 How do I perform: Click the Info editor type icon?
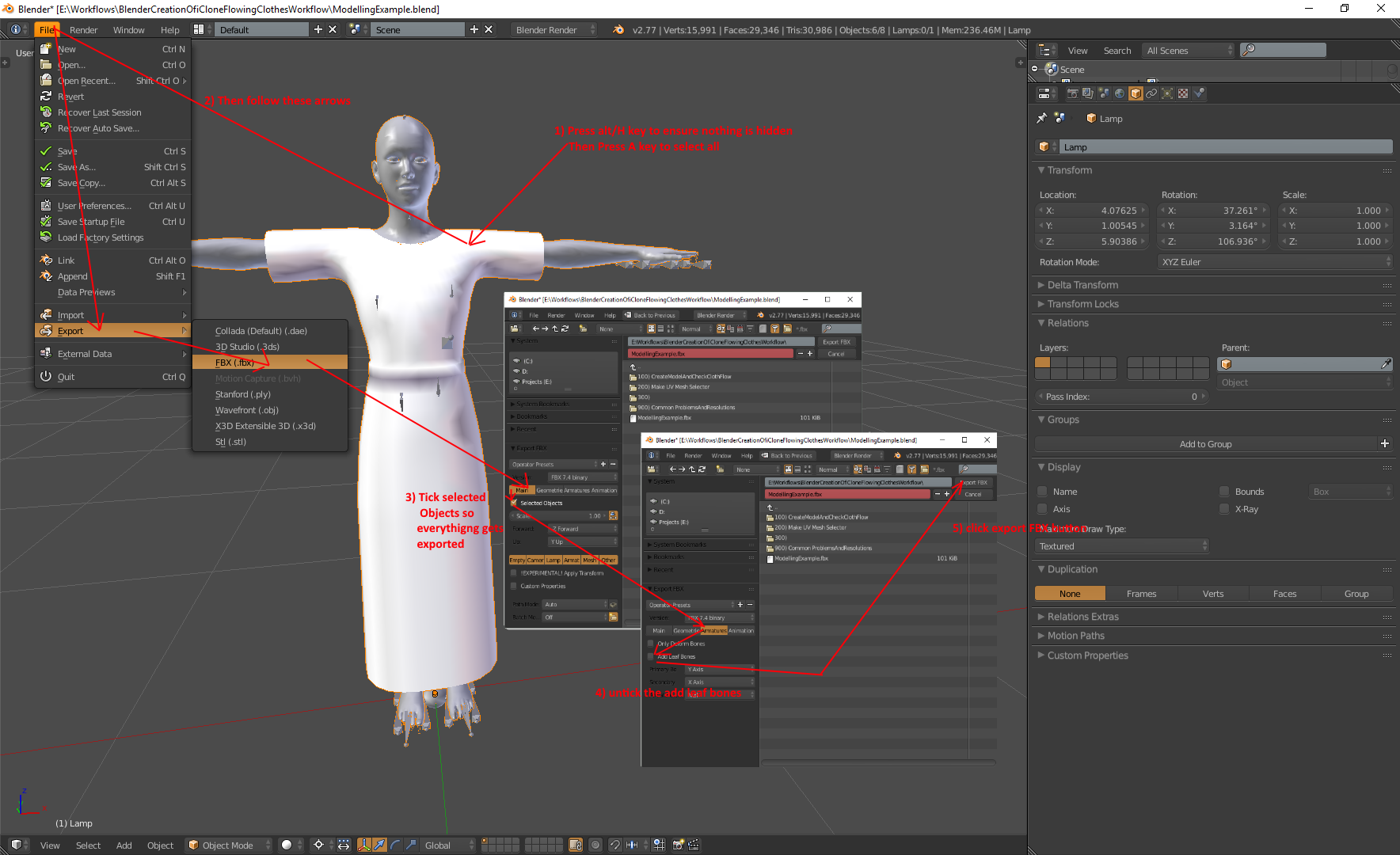coord(19,29)
